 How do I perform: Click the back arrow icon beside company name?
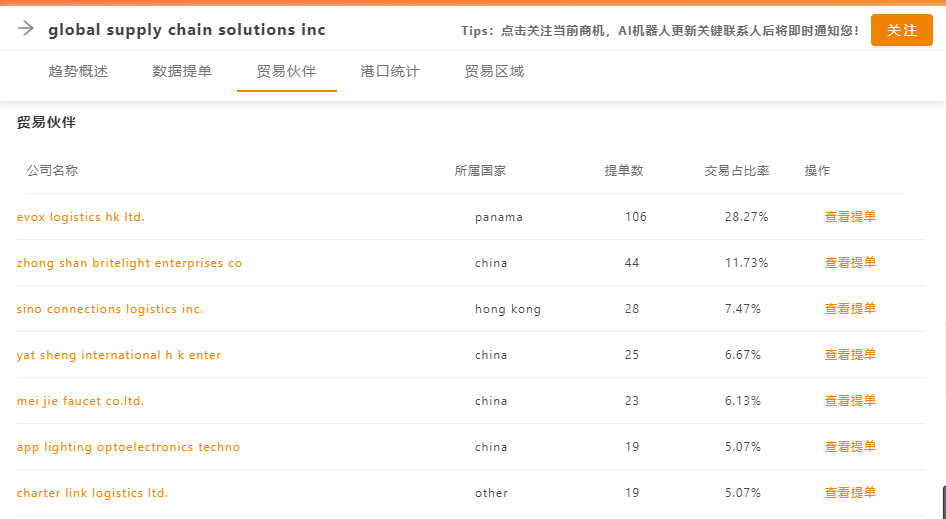(x=25, y=28)
